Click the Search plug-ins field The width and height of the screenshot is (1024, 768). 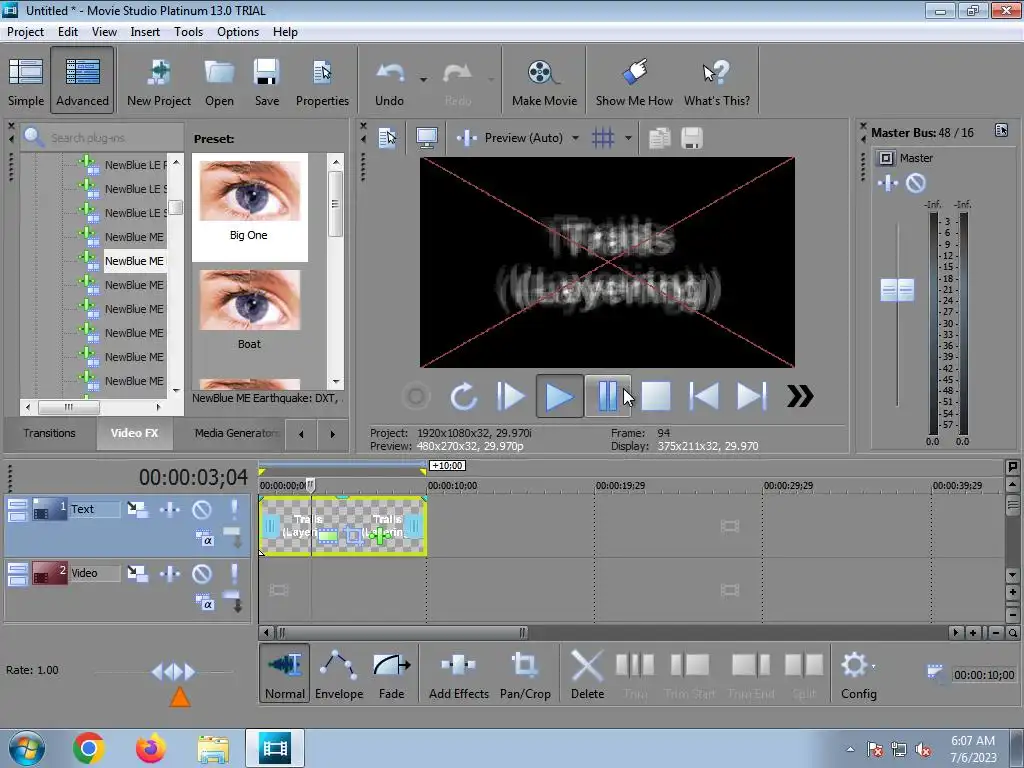[101, 138]
